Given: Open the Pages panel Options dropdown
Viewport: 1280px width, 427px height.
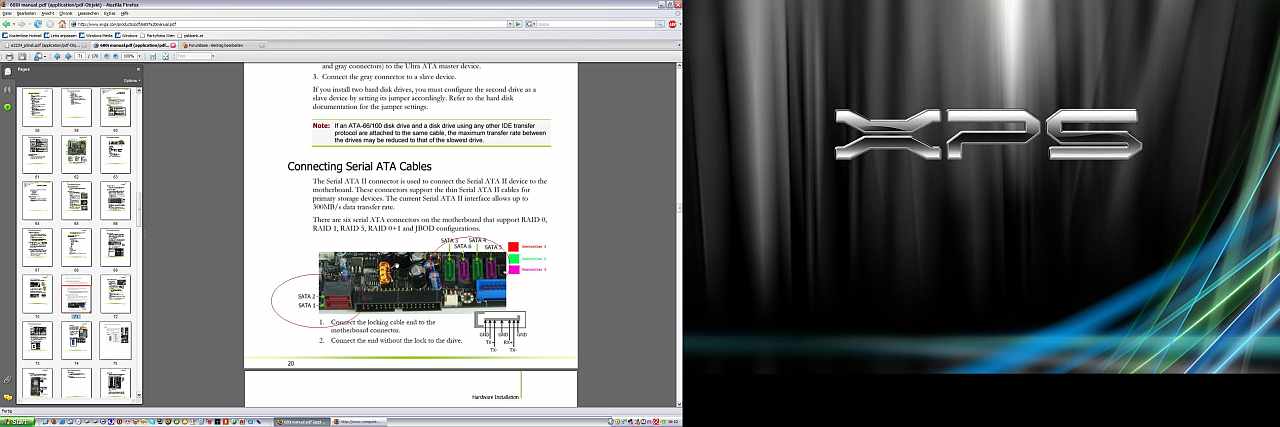Looking at the screenshot, I should pyautogui.click(x=131, y=80).
